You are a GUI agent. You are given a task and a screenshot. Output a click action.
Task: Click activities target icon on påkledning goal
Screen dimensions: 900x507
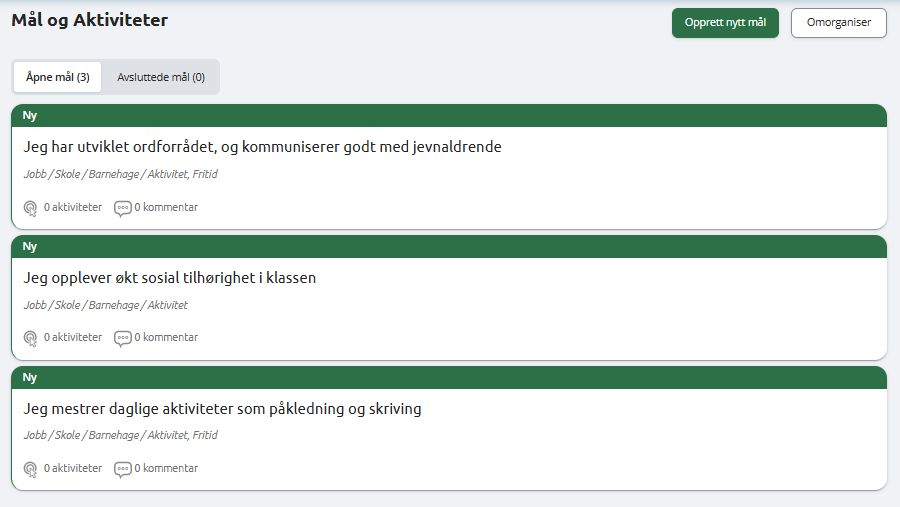point(30,469)
